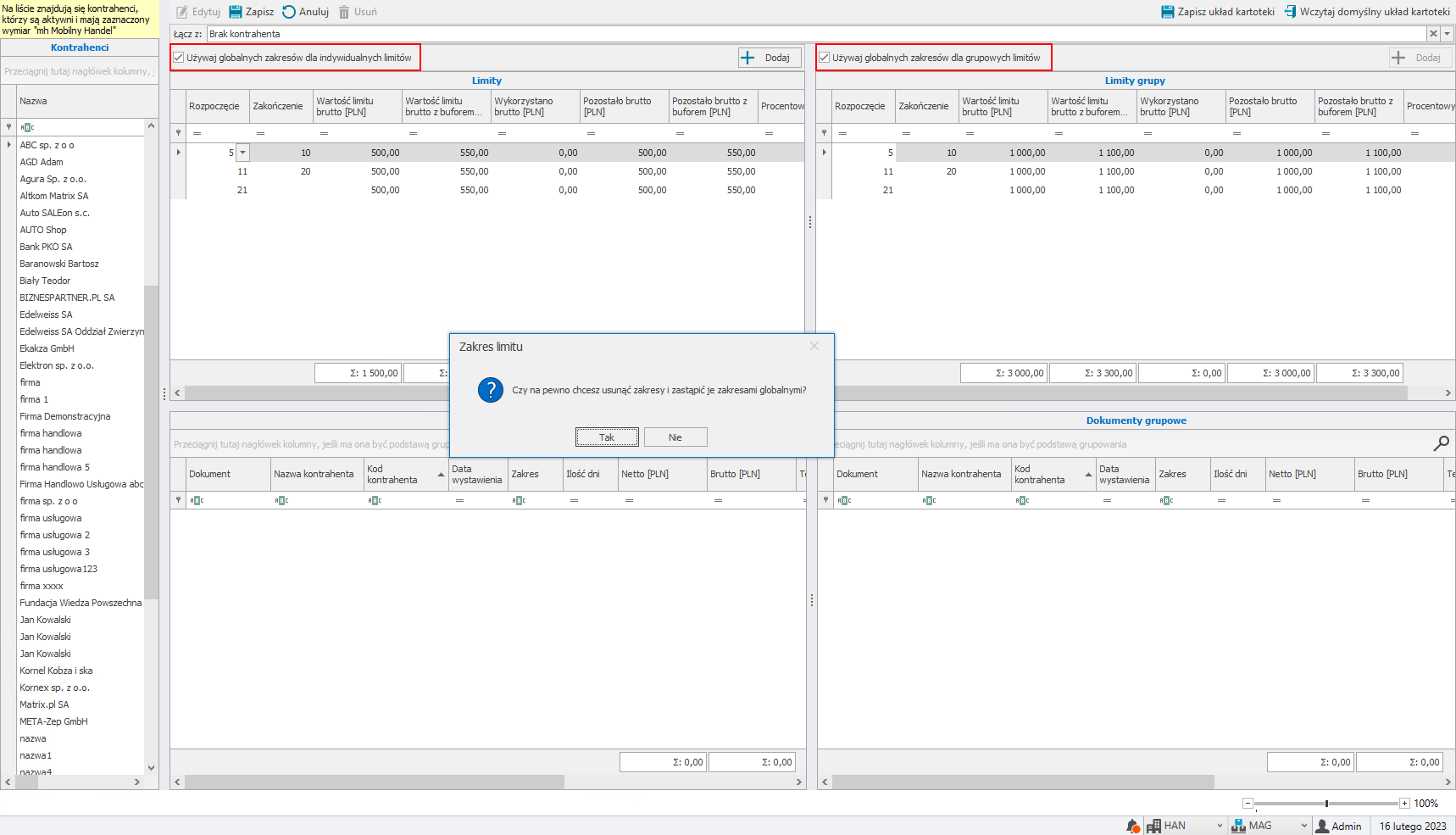Click the Anuluj undo icon
The image size is (1456, 835).
coord(289,12)
